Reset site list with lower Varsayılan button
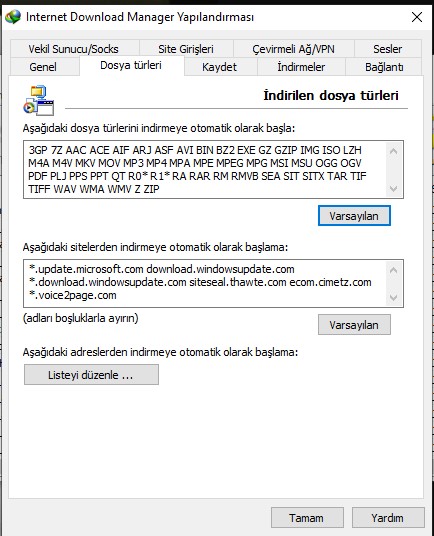This screenshot has width=434, height=536. pos(354,325)
